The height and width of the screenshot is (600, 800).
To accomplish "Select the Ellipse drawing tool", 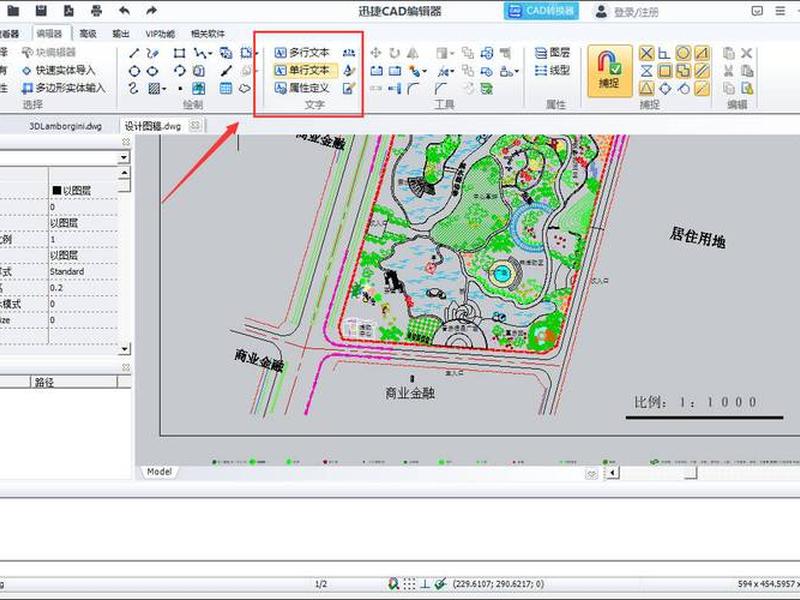I will click(x=153, y=71).
